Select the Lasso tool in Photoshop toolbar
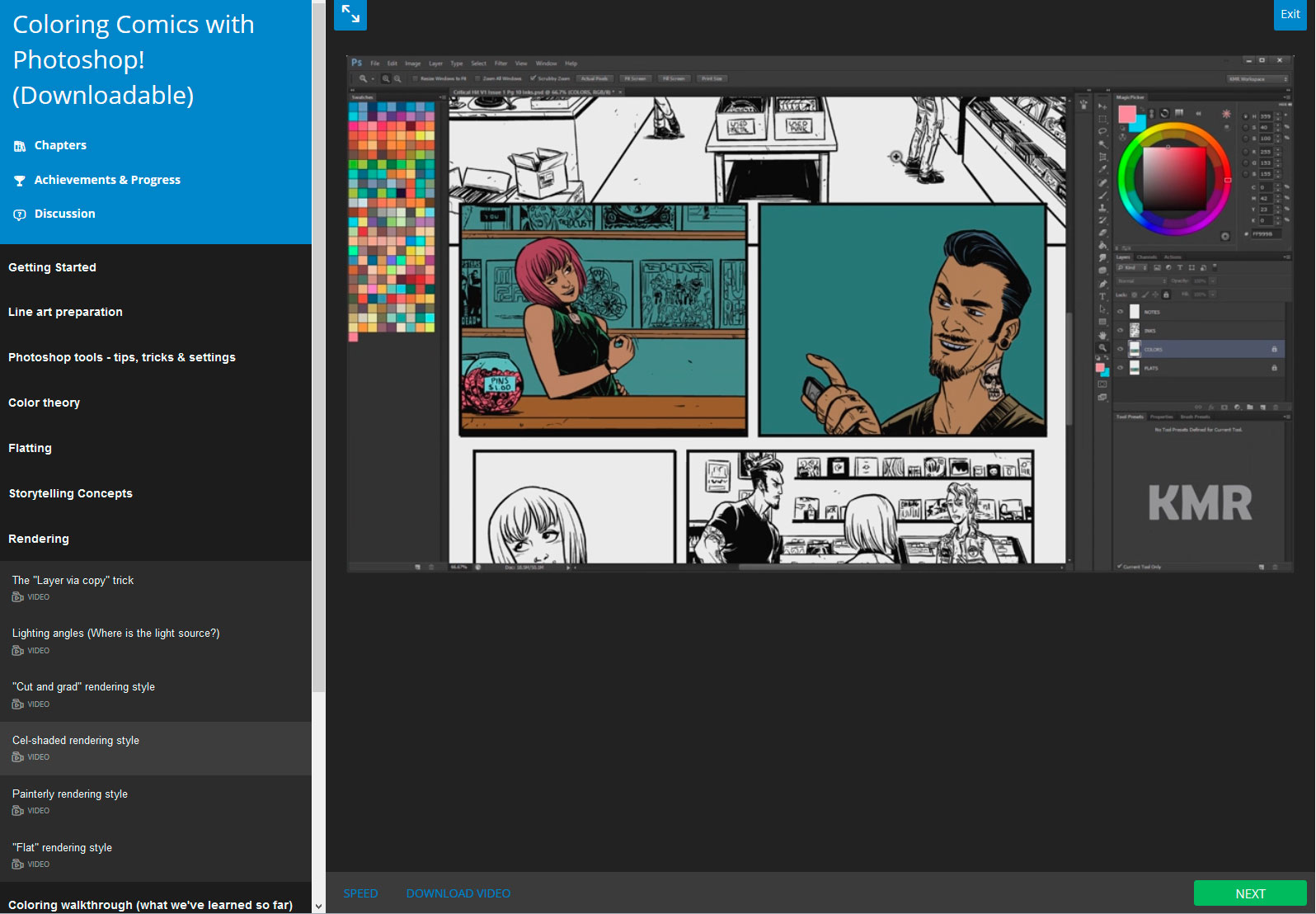 [x=1102, y=131]
